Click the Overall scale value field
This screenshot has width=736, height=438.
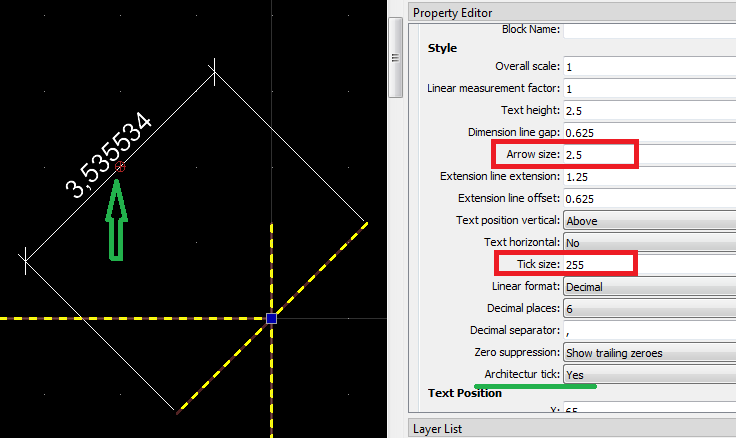click(x=648, y=67)
